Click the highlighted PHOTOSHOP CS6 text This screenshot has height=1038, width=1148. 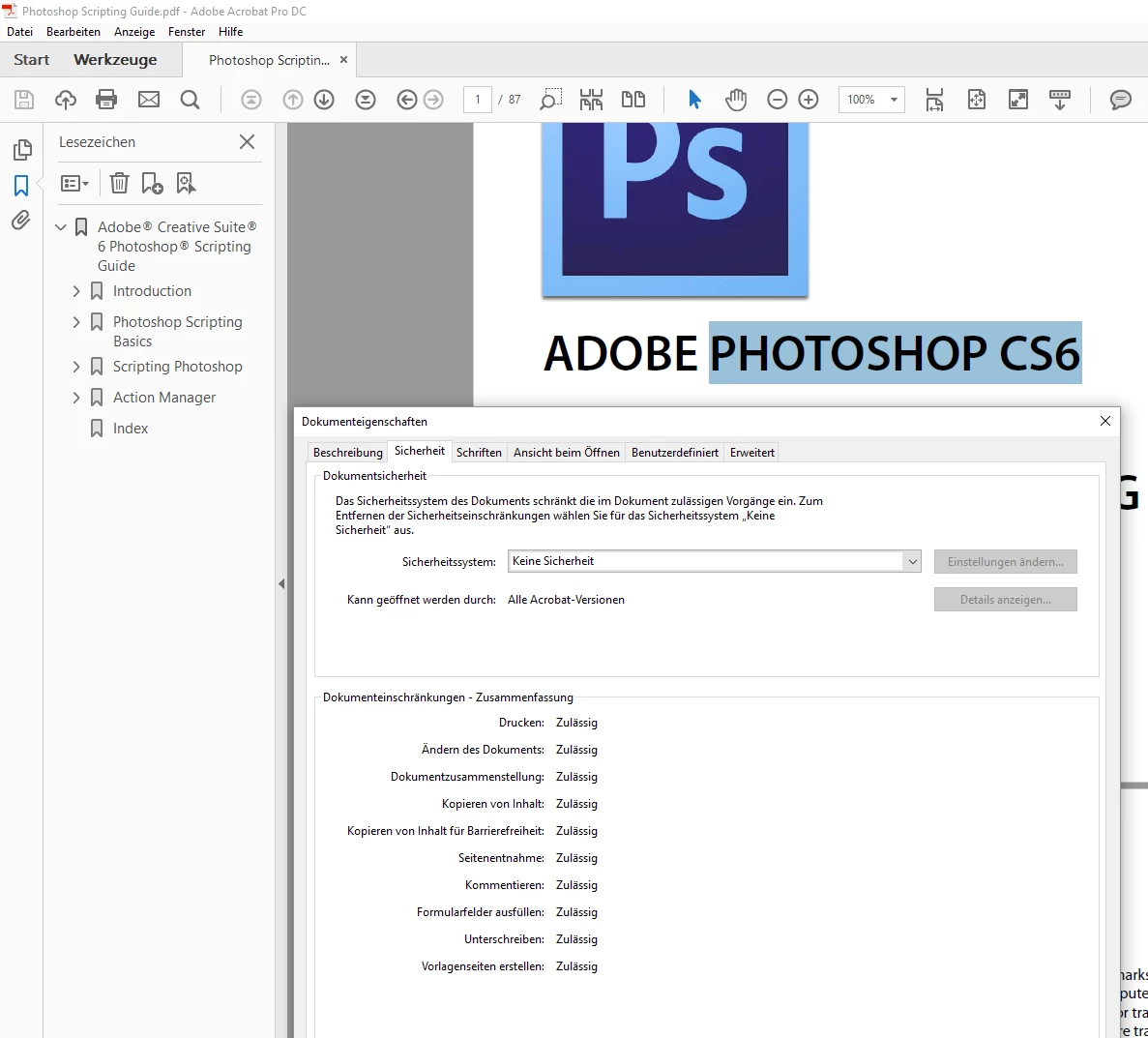[x=895, y=352]
